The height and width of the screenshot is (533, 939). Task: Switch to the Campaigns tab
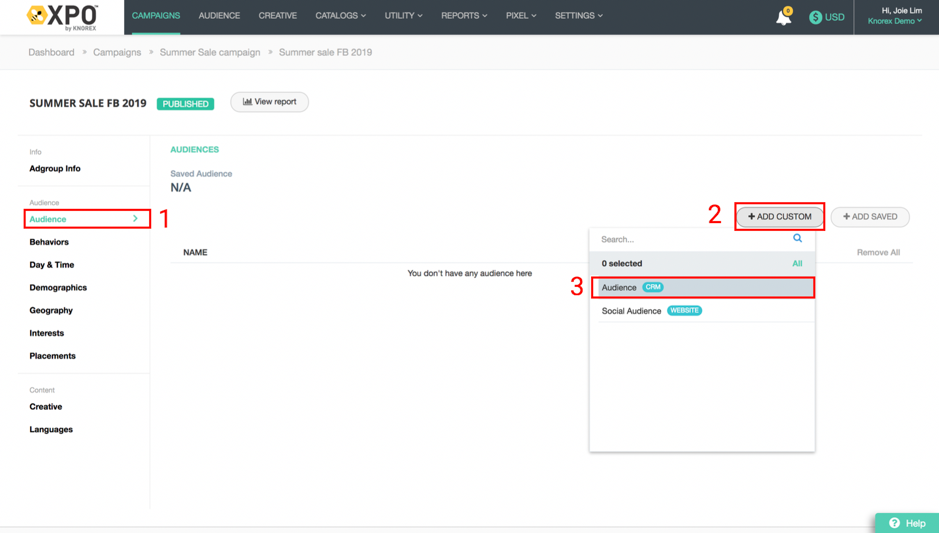[156, 16]
